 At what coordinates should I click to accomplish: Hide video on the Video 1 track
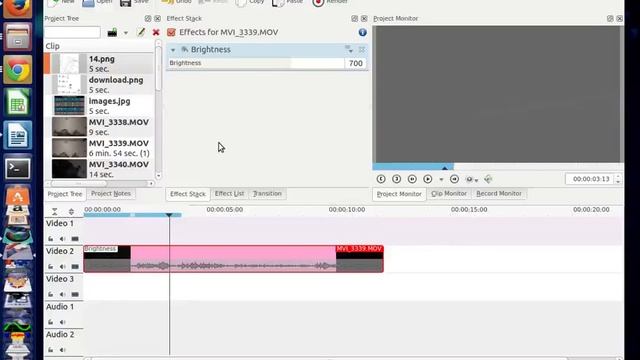[75, 239]
